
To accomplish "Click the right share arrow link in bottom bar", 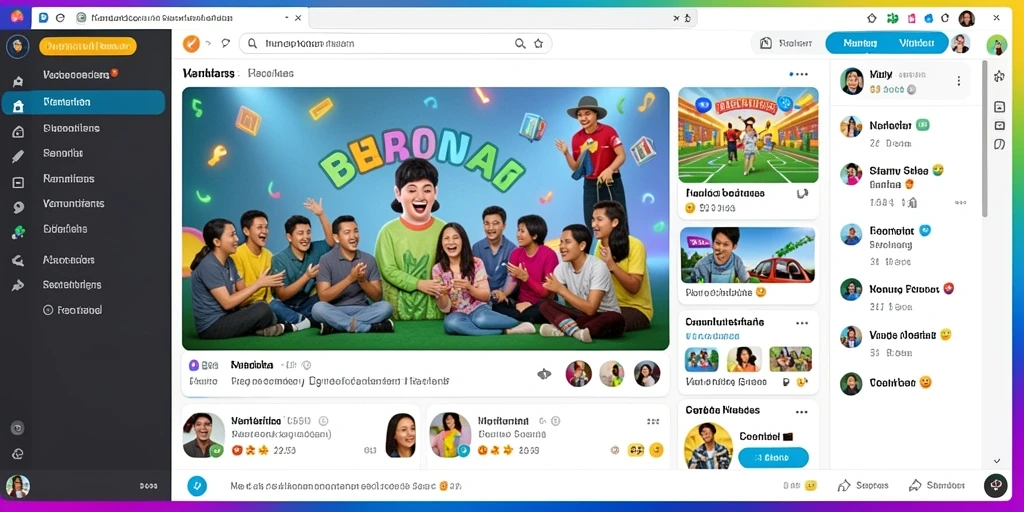I will click(x=936, y=485).
